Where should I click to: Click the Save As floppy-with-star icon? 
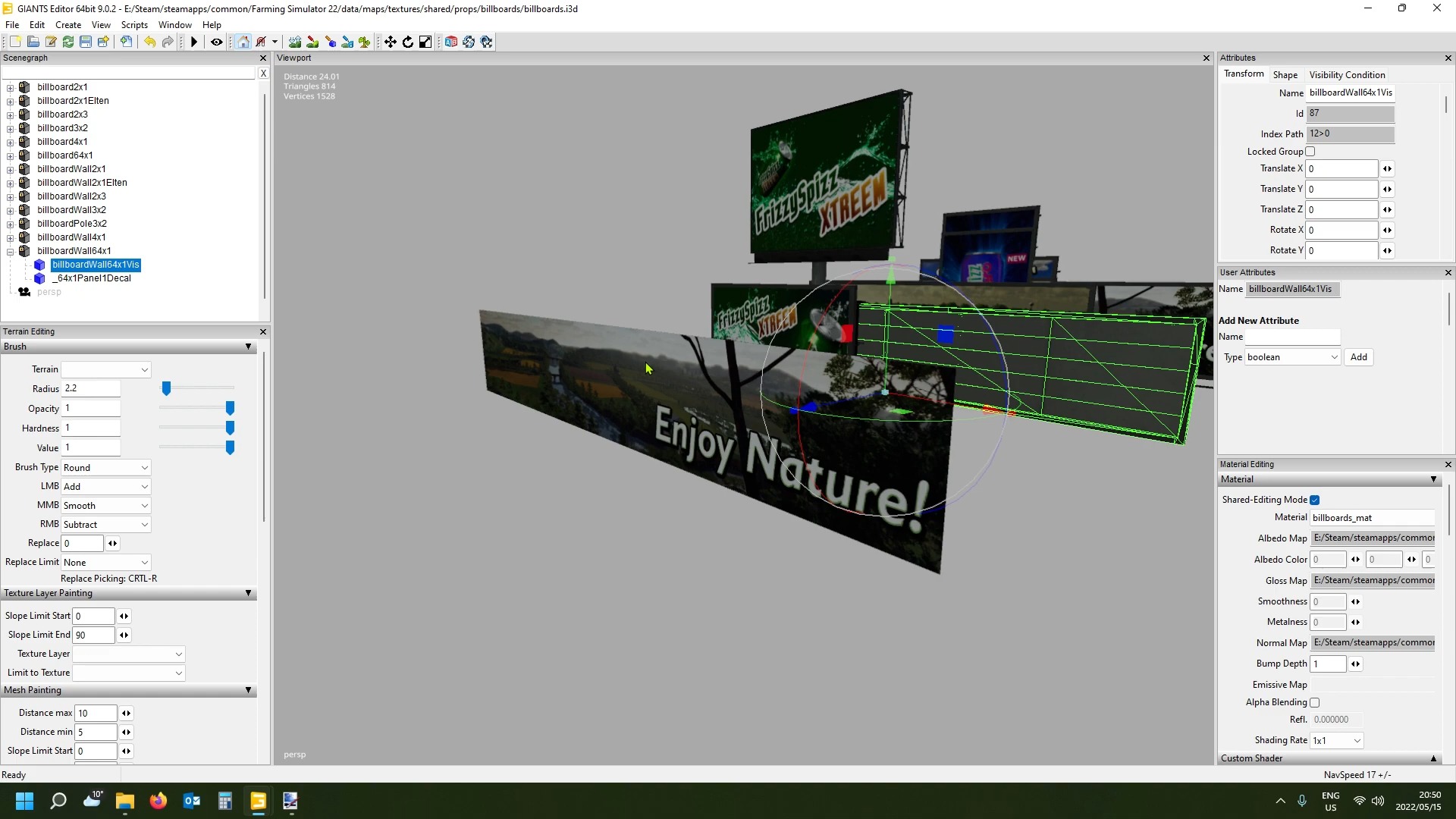pyautogui.click(x=103, y=42)
